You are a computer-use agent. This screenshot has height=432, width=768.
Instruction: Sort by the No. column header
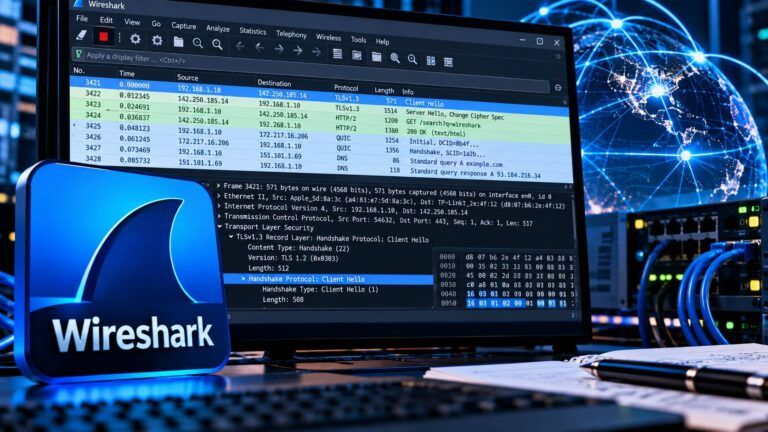(x=78, y=71)
